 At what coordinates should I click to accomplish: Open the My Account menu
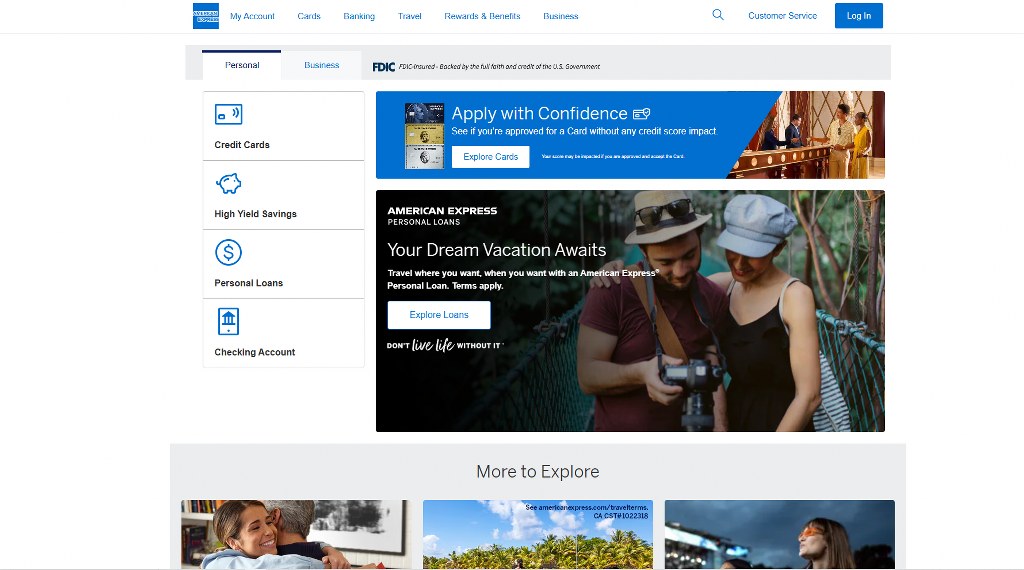tap(252, 16)
